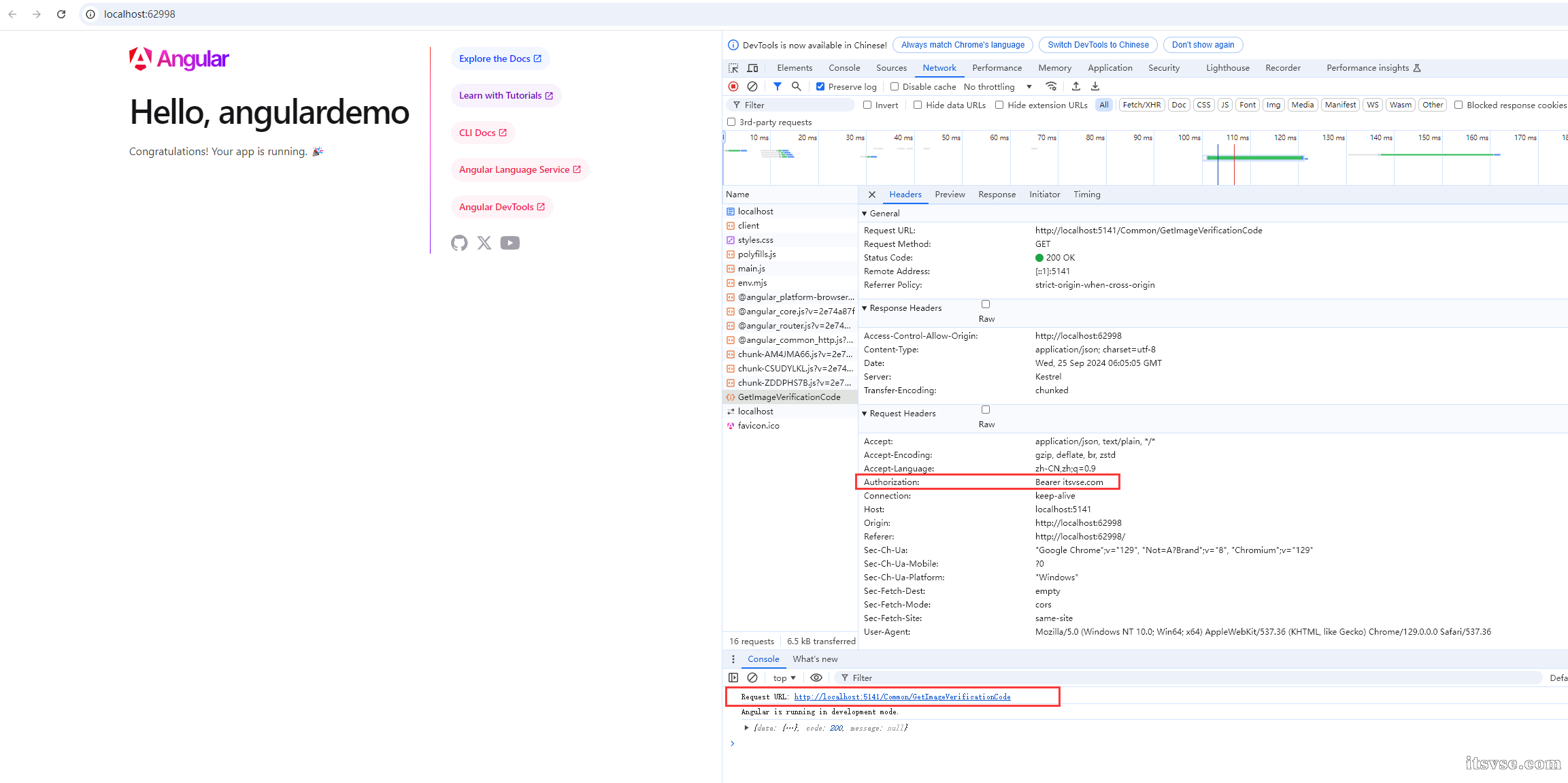Activate the inspect element picker icon
Screen dimensions: 1568x783
coord(733,68)
